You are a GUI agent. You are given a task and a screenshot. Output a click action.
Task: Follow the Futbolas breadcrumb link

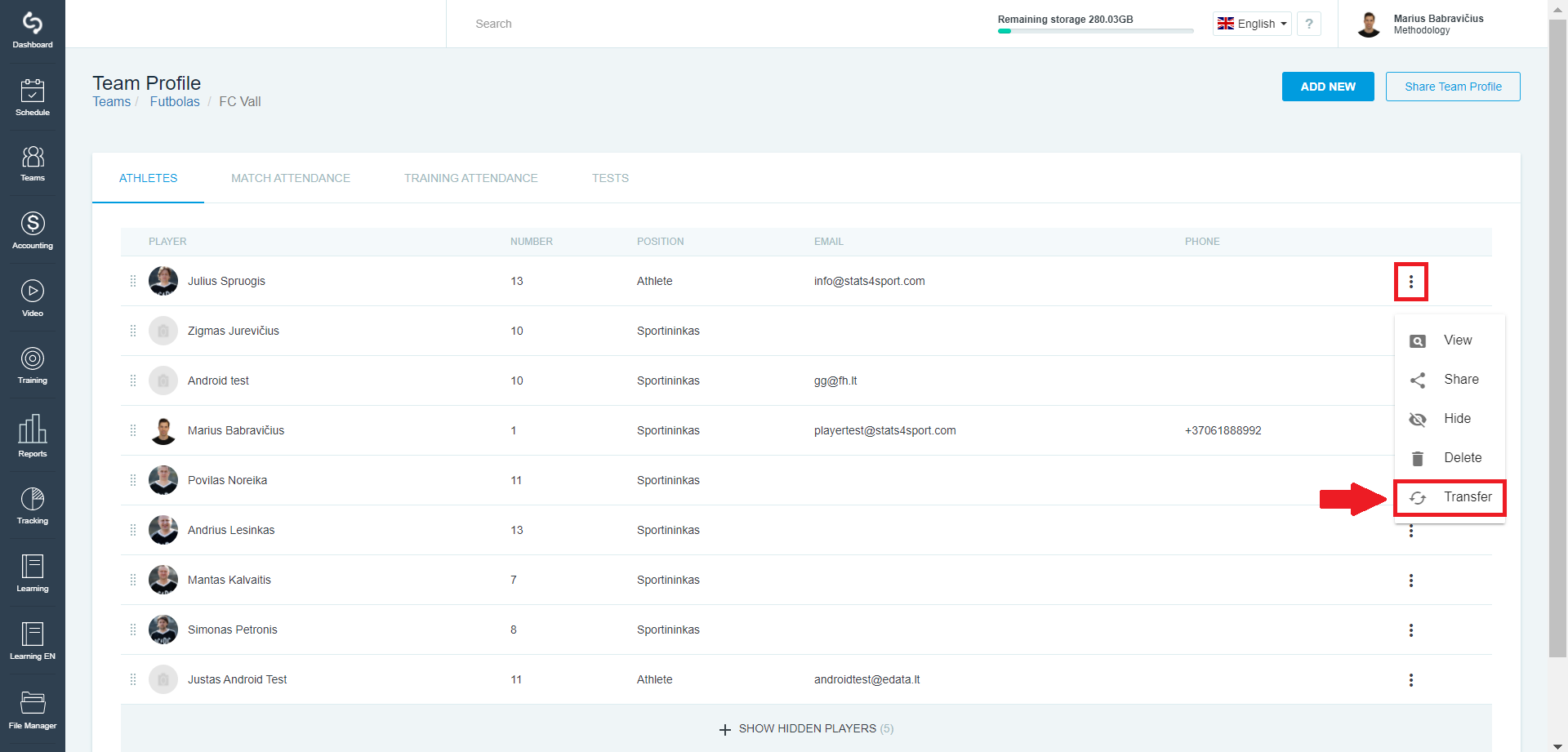point(175,101)
